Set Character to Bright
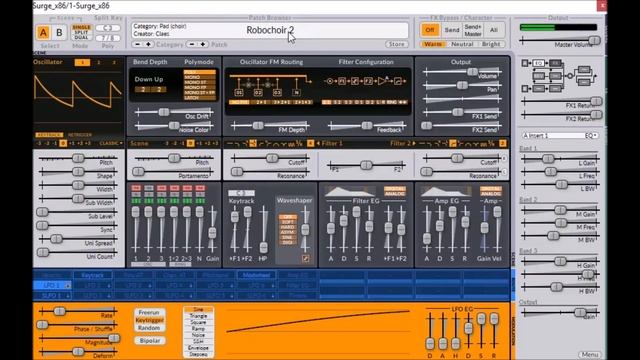 click(x=491, y=44)
